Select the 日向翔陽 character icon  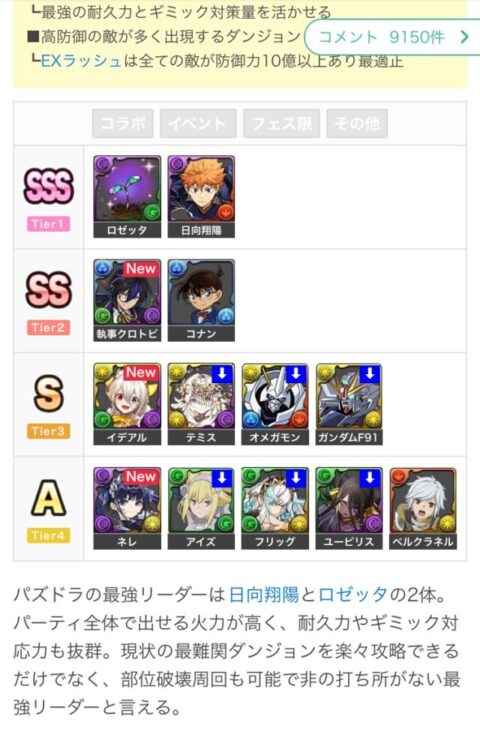click(x=201, y=196)
